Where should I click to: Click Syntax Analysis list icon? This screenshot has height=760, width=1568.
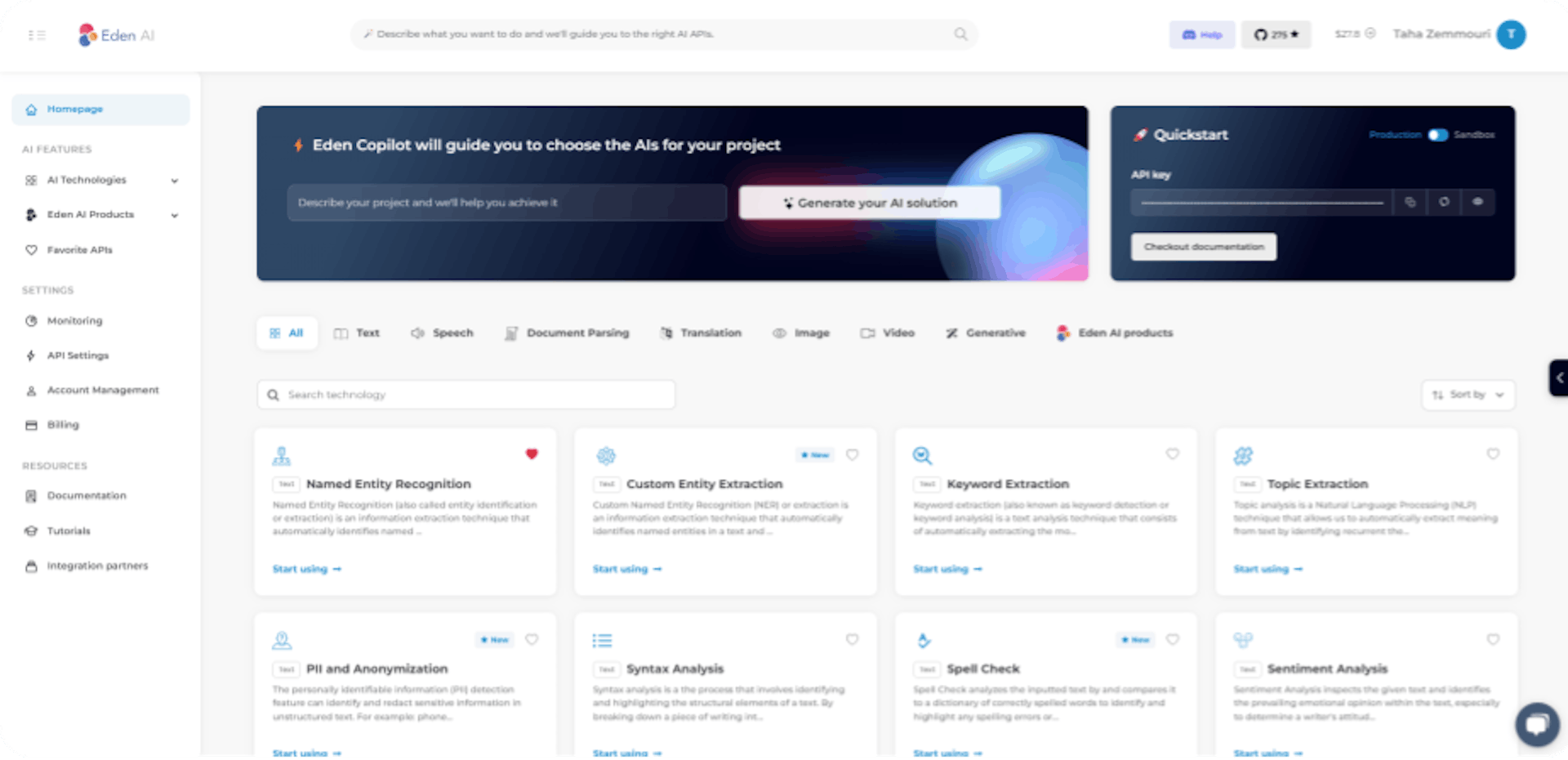click(603, 641)
